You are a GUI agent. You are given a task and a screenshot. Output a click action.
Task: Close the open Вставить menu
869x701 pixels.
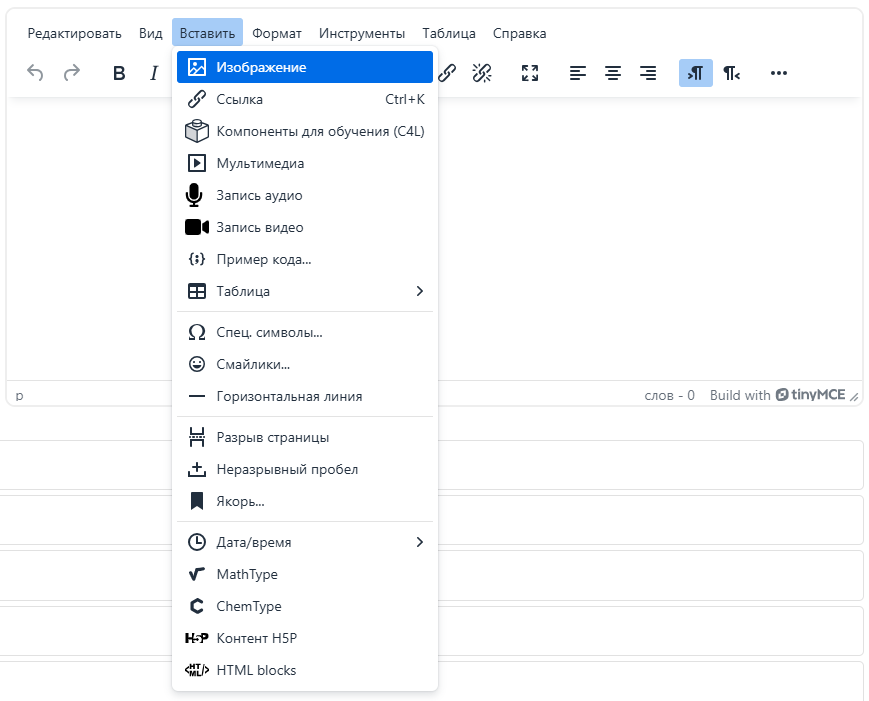pyautogui.click(x=207, y=33)
